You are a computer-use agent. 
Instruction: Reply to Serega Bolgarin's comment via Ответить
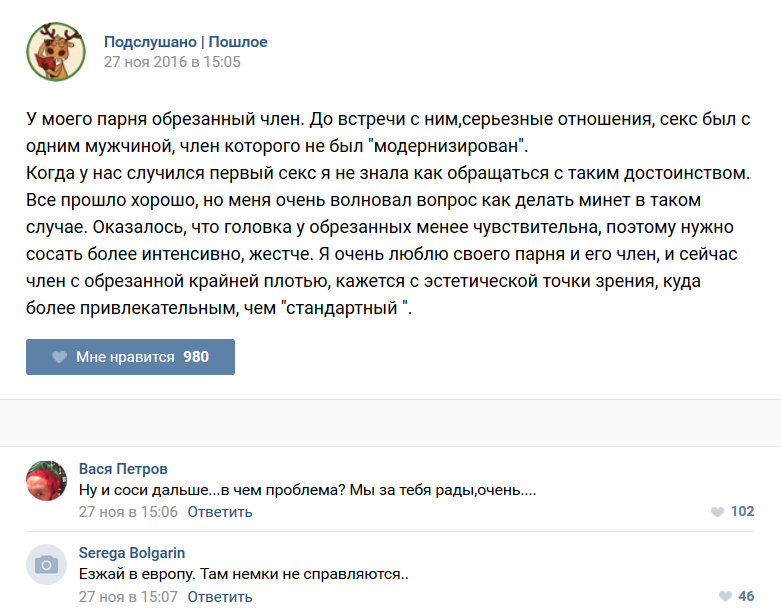pos(219,597)
